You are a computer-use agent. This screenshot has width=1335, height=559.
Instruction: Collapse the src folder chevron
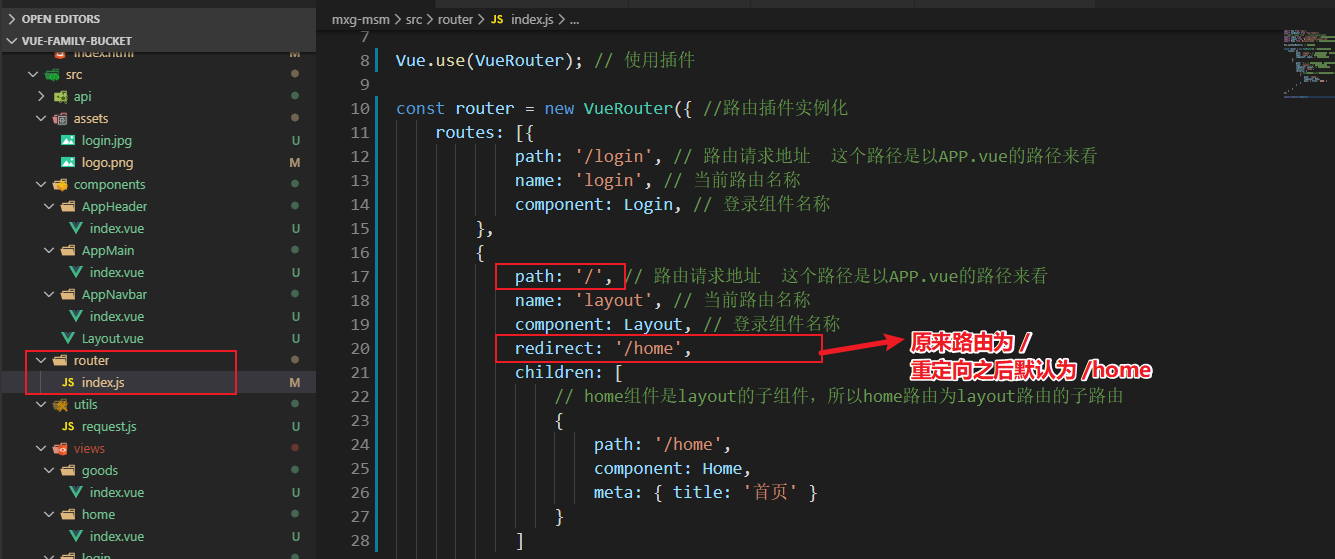pos(32,75)
